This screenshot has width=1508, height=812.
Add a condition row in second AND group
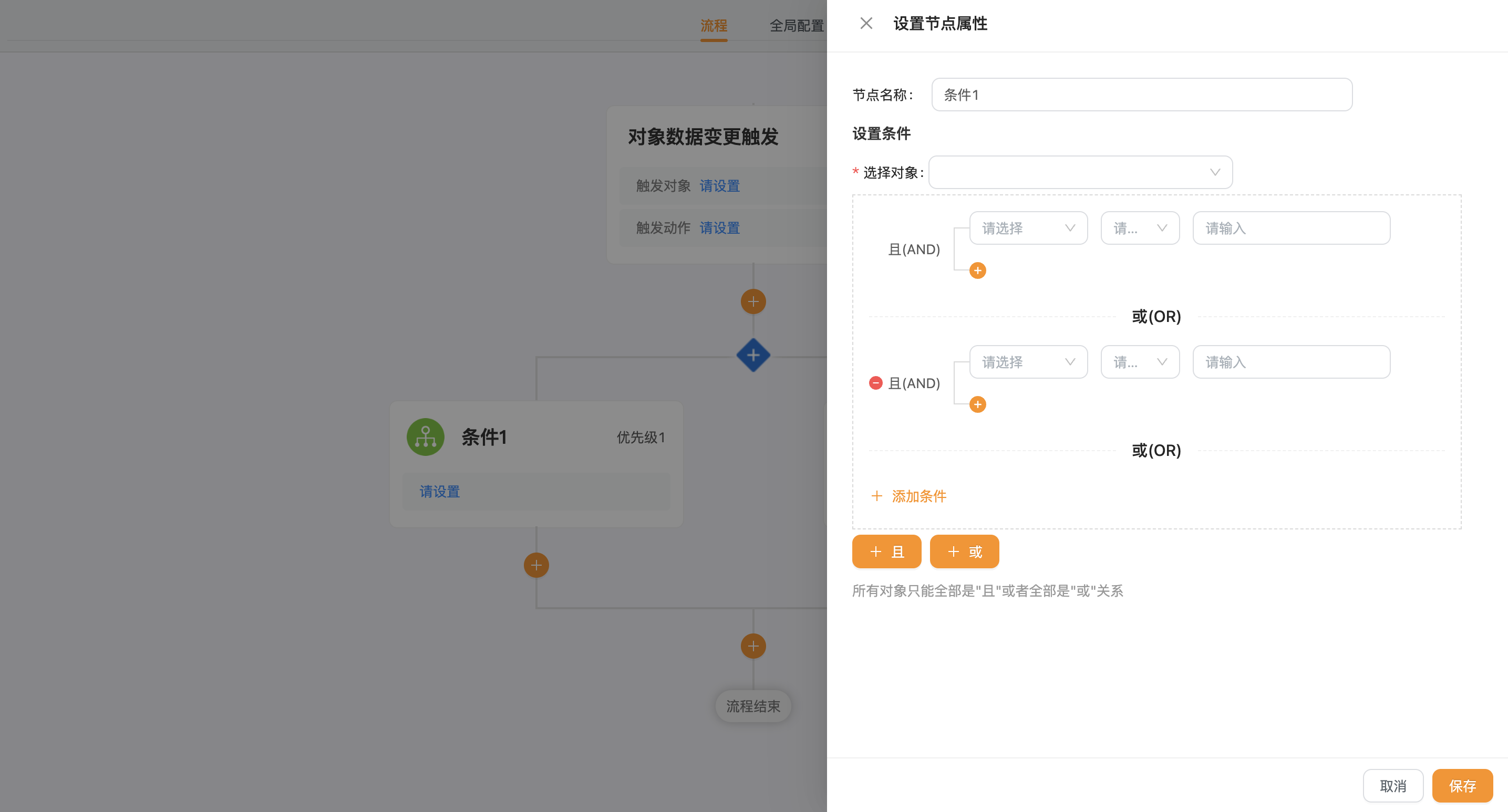pyautogui.click(x=978, y=404)
